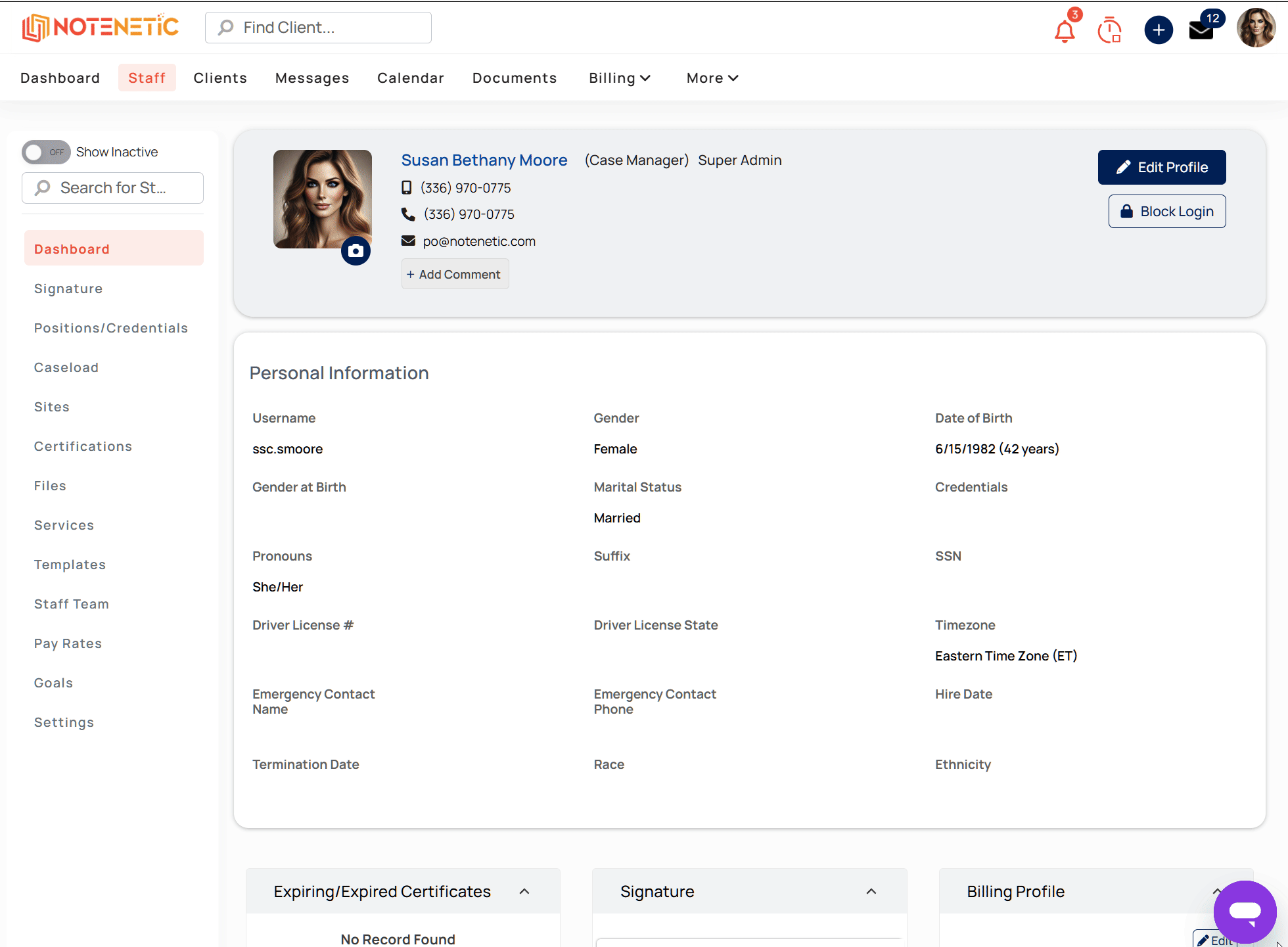This screenshot has height=947, width=1288.
Task: Click the telephone handset icon
Action: 408,214
